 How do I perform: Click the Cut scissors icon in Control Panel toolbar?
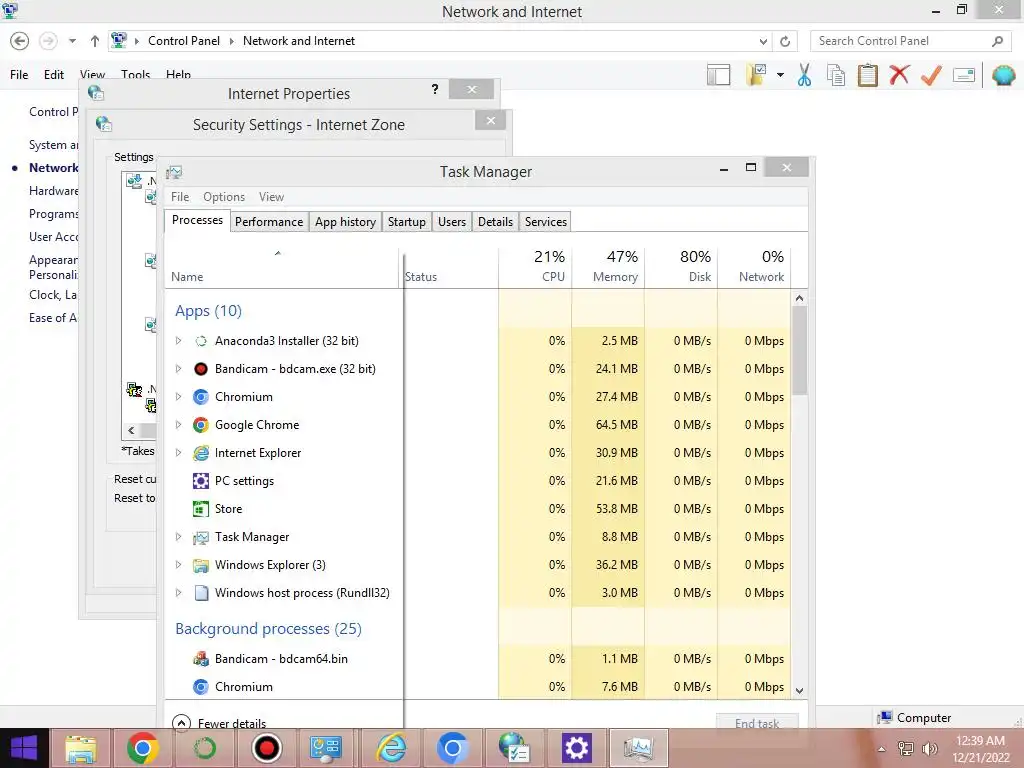point(805,75)
